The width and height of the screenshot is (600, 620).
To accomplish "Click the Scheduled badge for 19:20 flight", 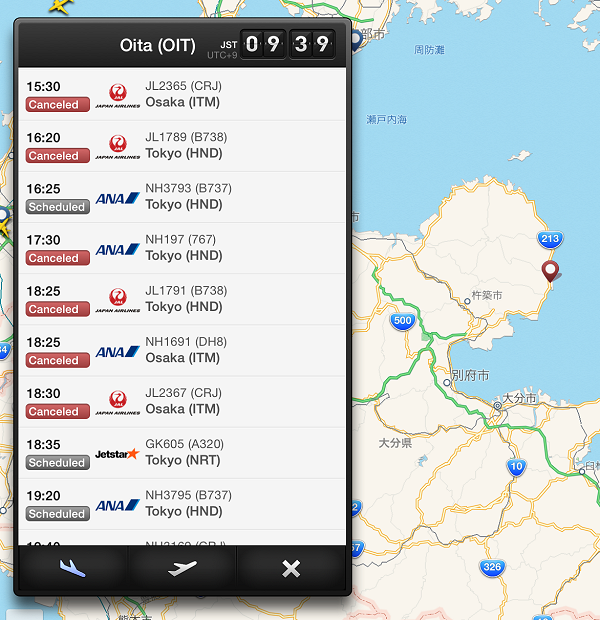I will click(58, 514).
